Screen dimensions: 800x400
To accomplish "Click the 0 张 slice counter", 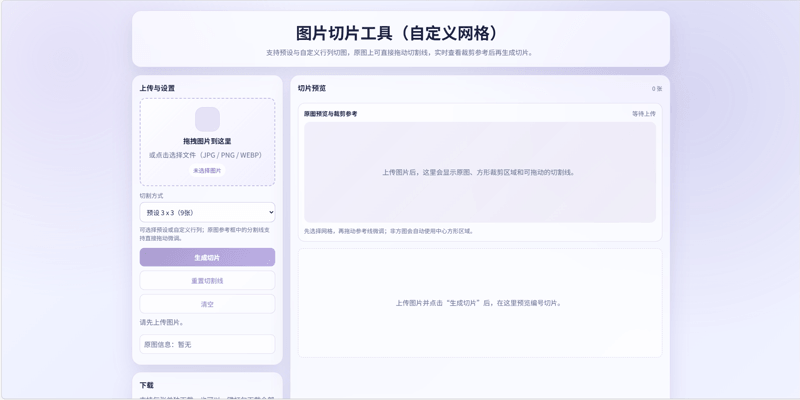I will coord(657,89).
